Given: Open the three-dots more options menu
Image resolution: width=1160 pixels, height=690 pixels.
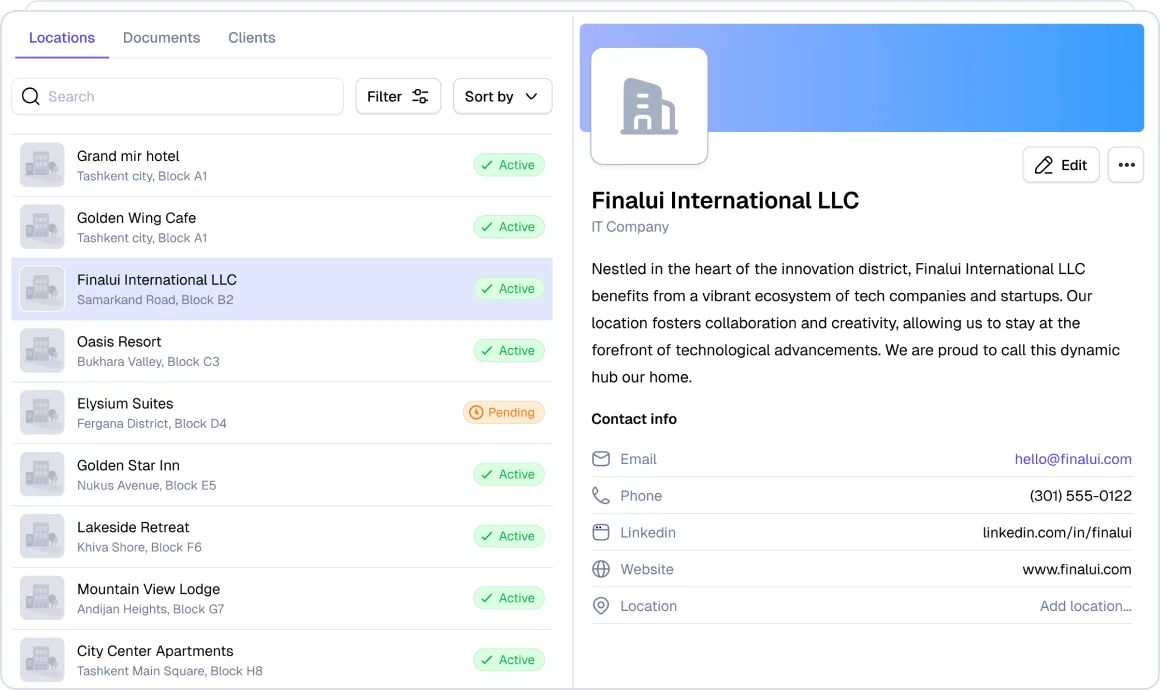Looking at the screenshot, I should click(1126, 165).
